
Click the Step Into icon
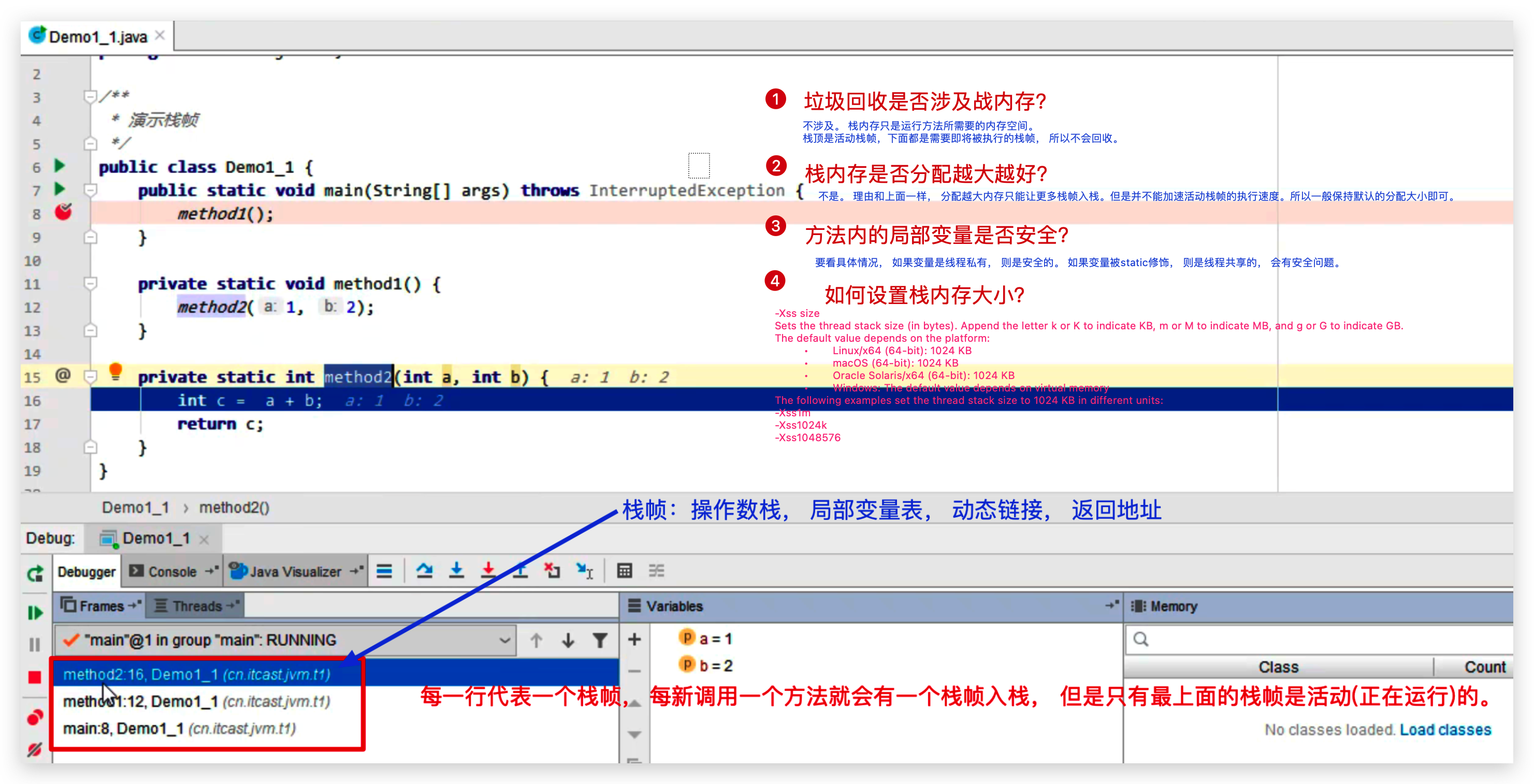point(456,571)
